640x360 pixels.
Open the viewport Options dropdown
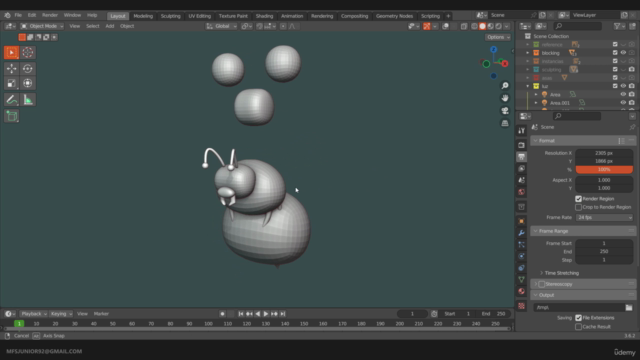(498, 37)
